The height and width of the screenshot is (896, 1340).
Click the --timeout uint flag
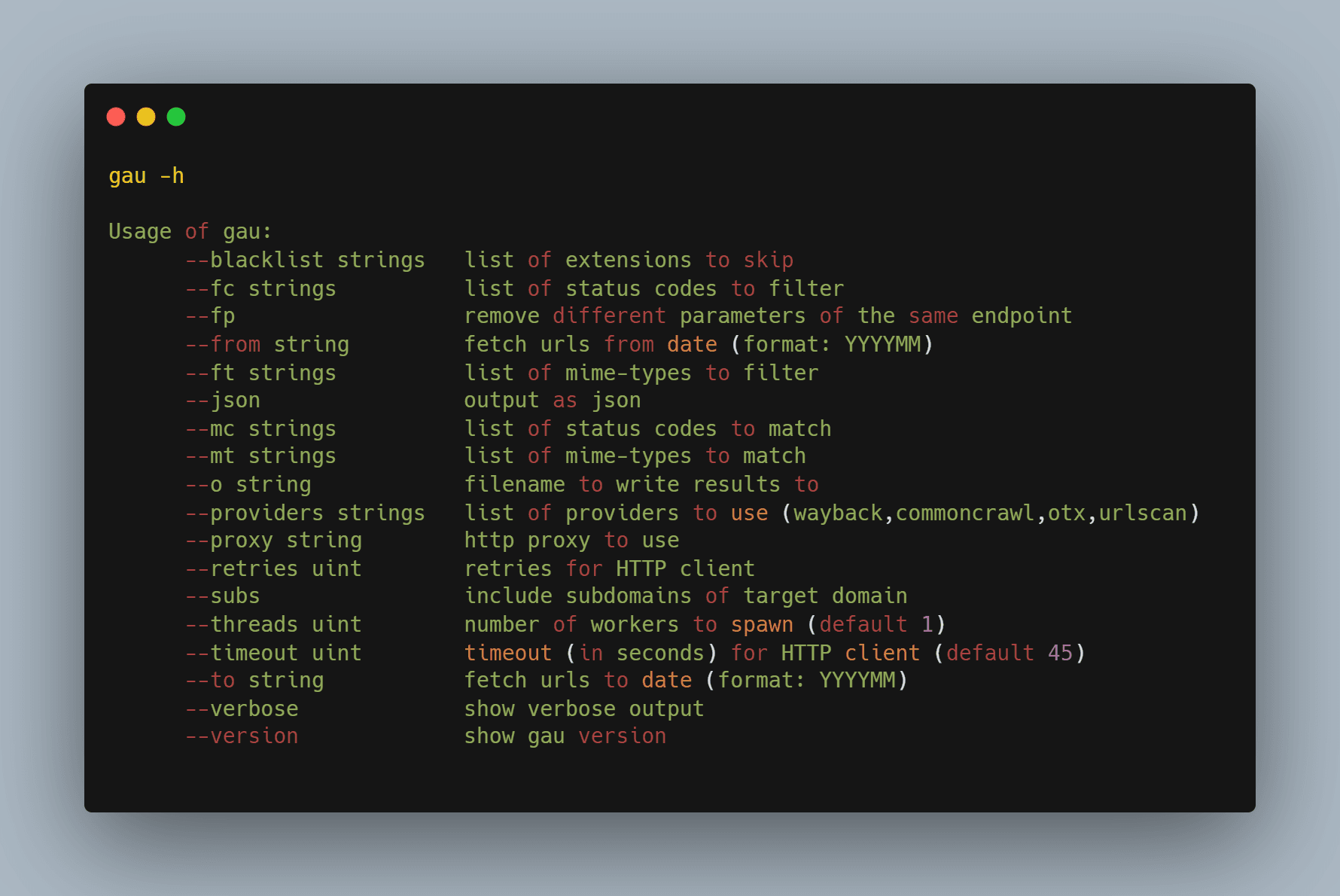[273, 654]
